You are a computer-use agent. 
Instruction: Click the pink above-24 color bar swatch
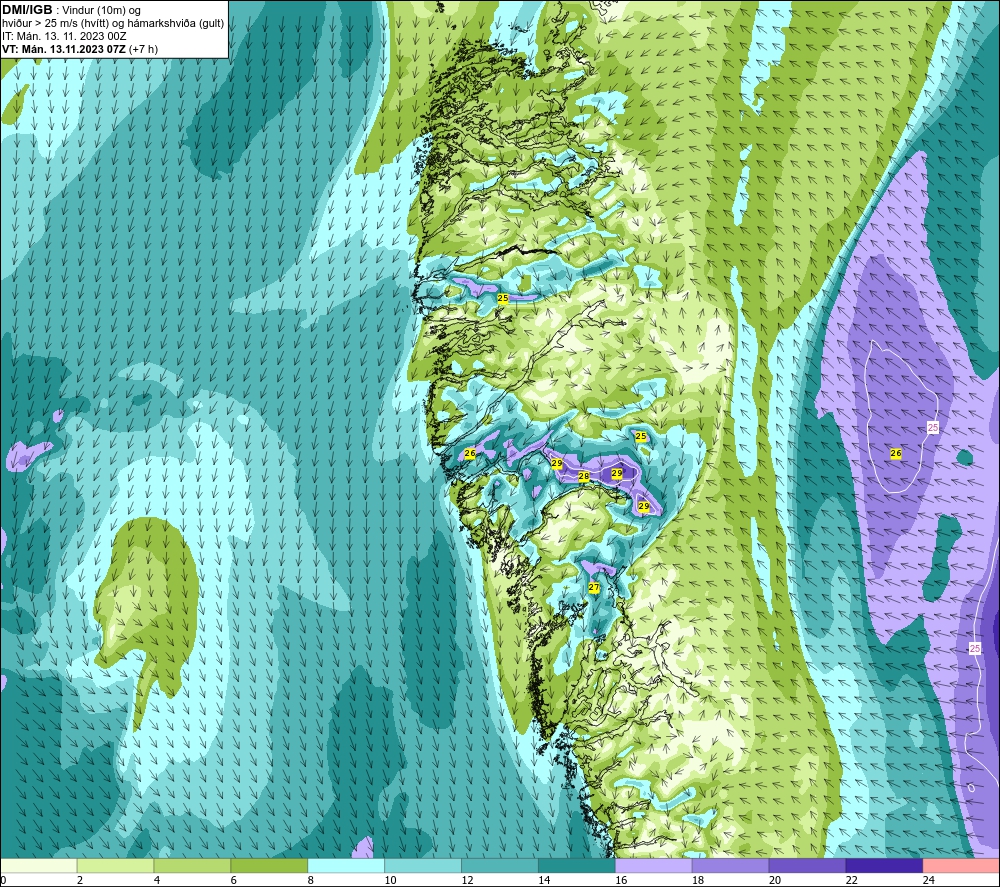961,865
